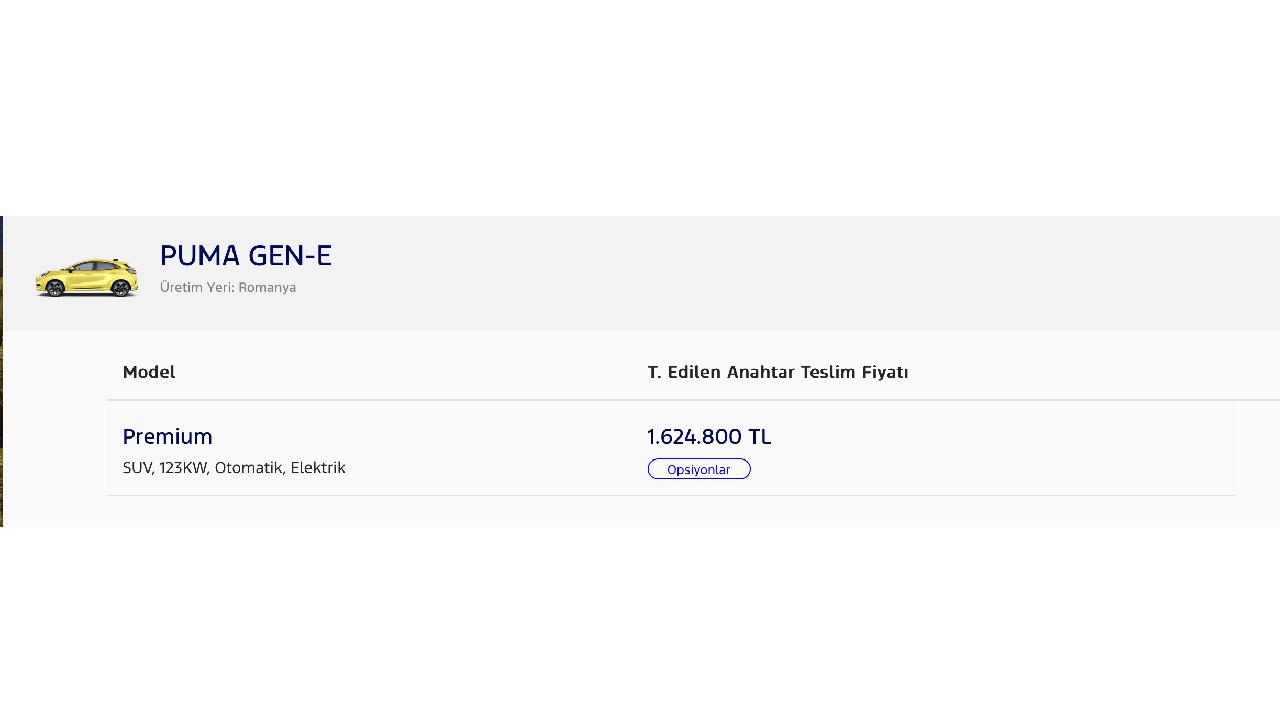Screen dimensions: 1280x720
Task: Click Elektrik in the specs line
Action: (x=318, y=468)
